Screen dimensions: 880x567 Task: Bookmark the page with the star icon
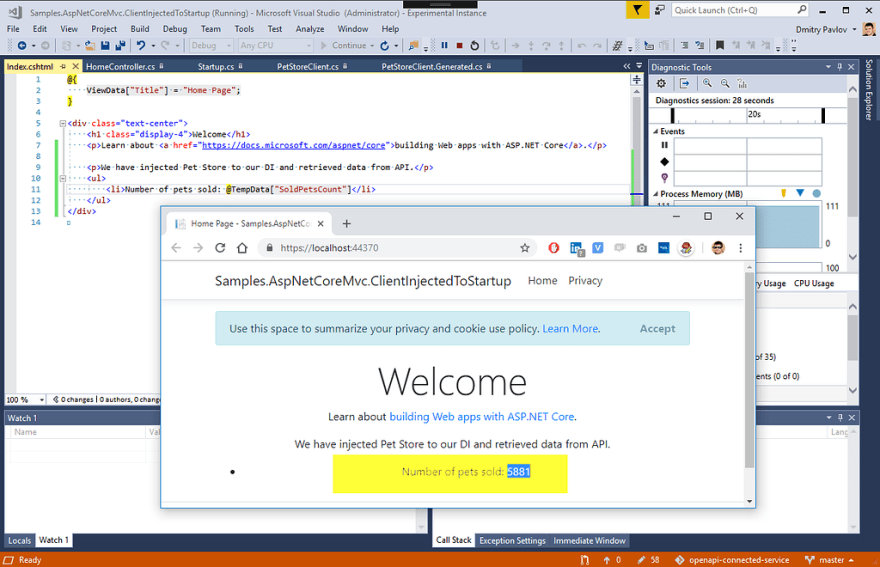(525, 248)
